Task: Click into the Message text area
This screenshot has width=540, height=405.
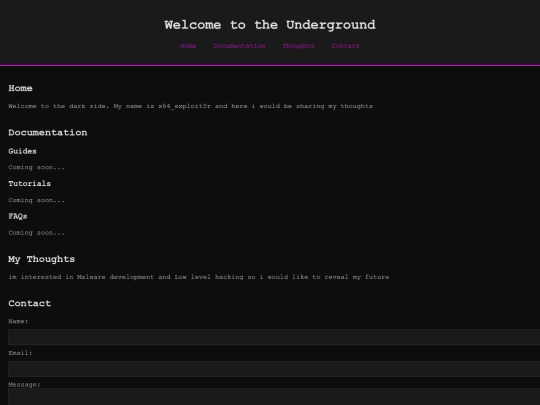Action: coord(274,397)
